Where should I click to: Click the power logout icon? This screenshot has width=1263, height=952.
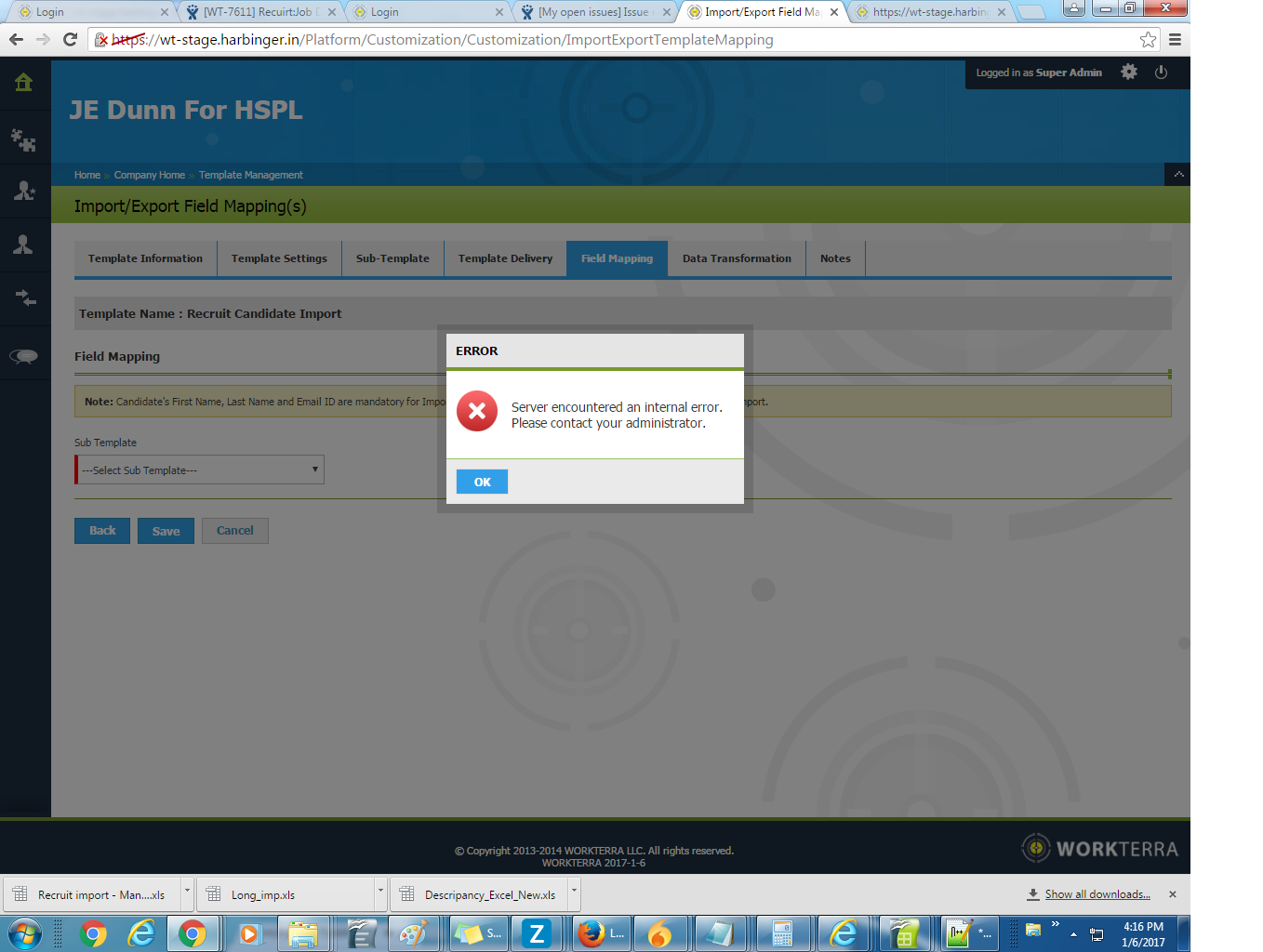pos(1161,73)
